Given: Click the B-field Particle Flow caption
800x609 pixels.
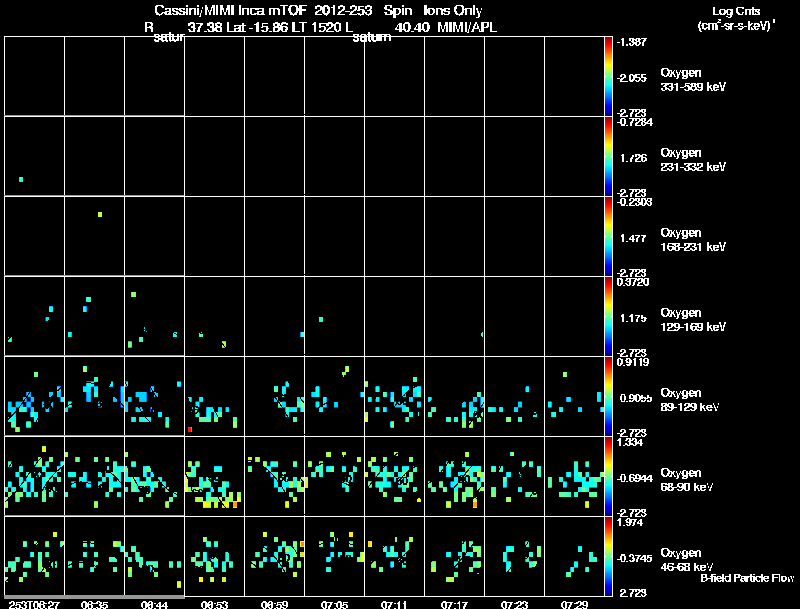Looking at the screenshot, I should tap(747, 578).
